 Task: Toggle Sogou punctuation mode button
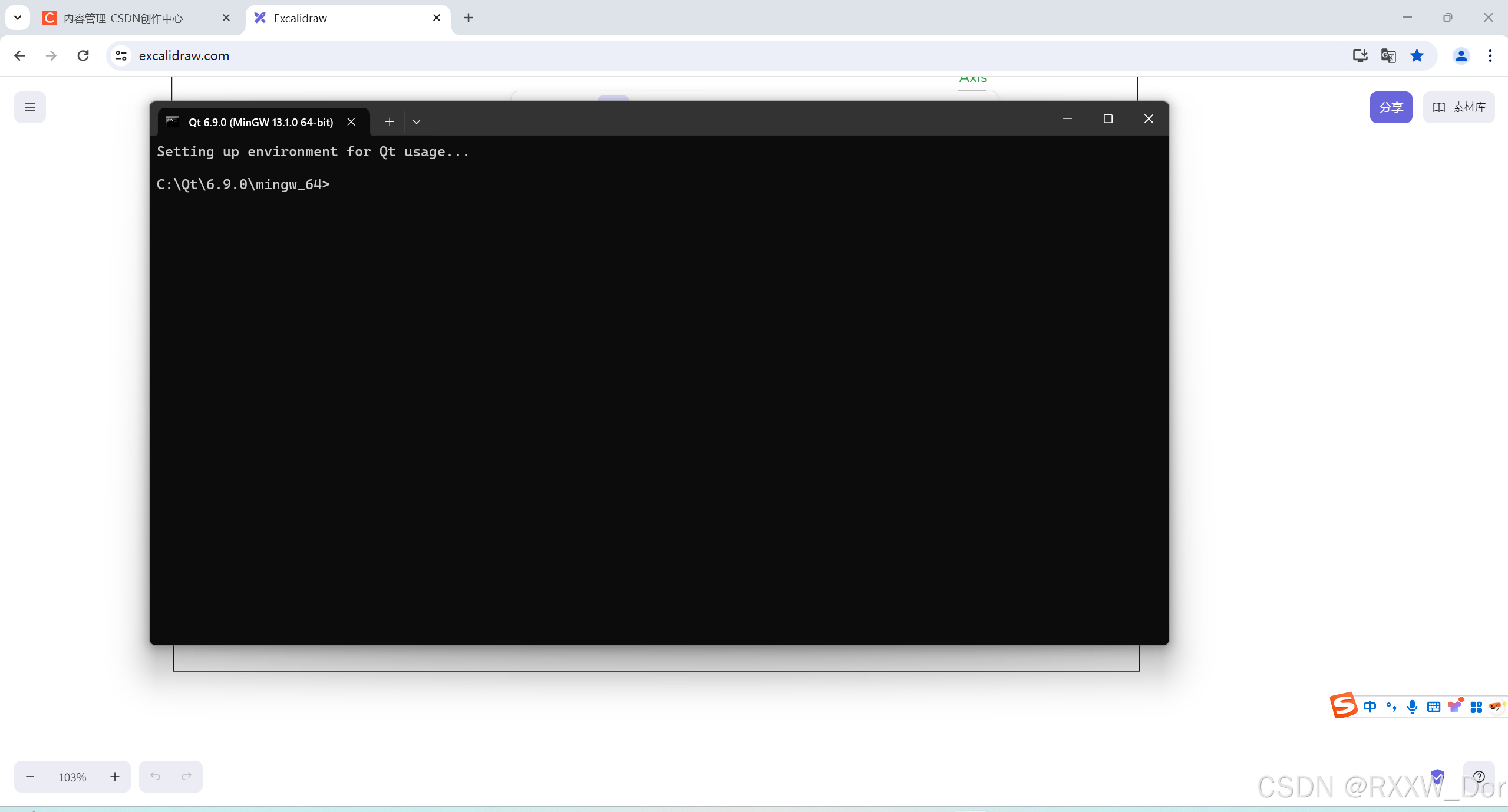(1391, 707)
